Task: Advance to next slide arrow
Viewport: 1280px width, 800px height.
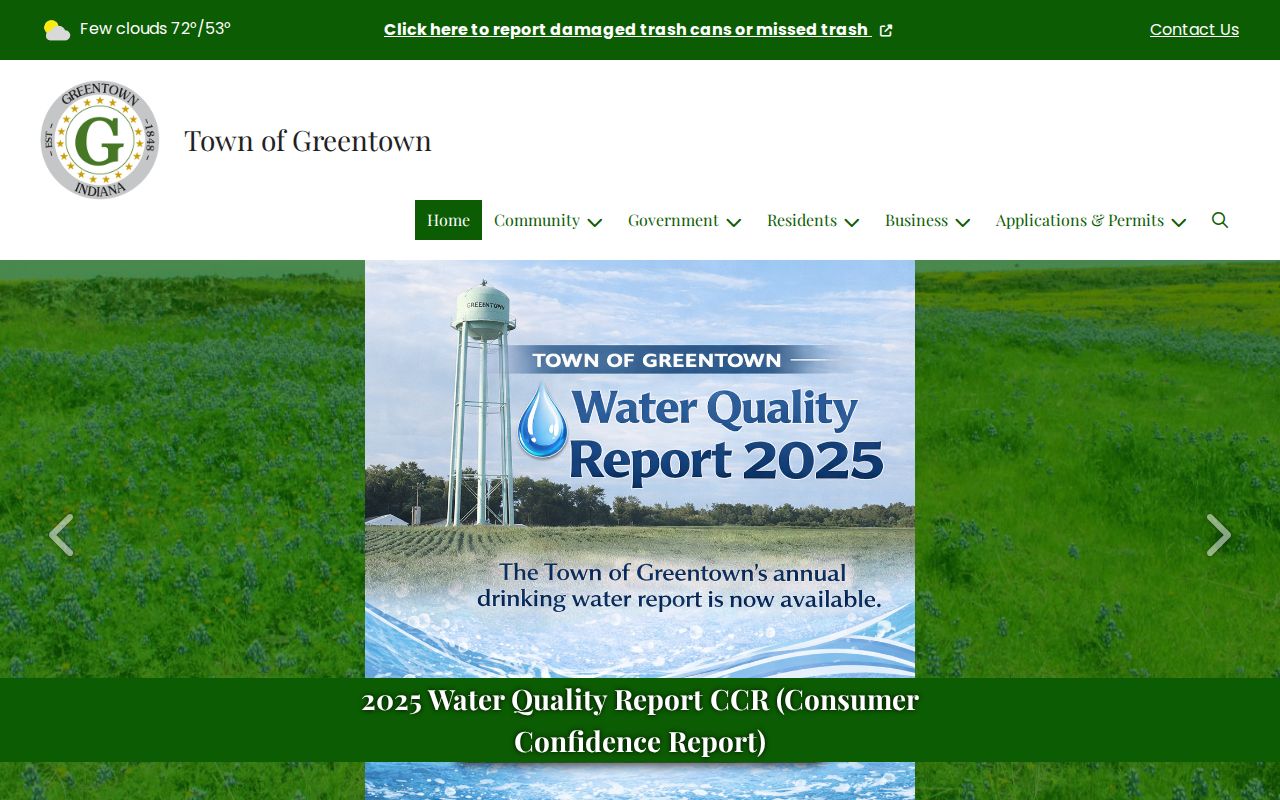Action: 1218,535
